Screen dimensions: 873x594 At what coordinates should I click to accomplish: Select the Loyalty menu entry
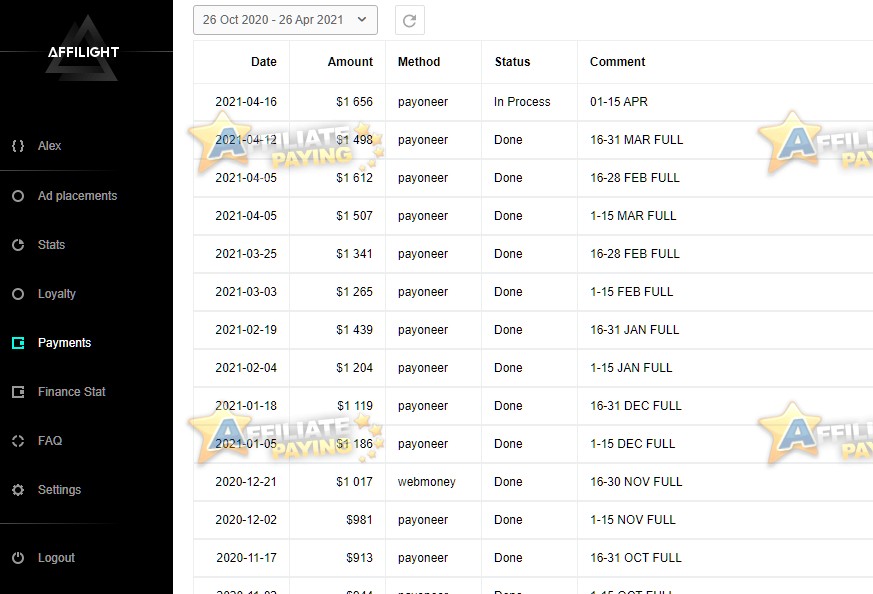[x=57, y=294]
